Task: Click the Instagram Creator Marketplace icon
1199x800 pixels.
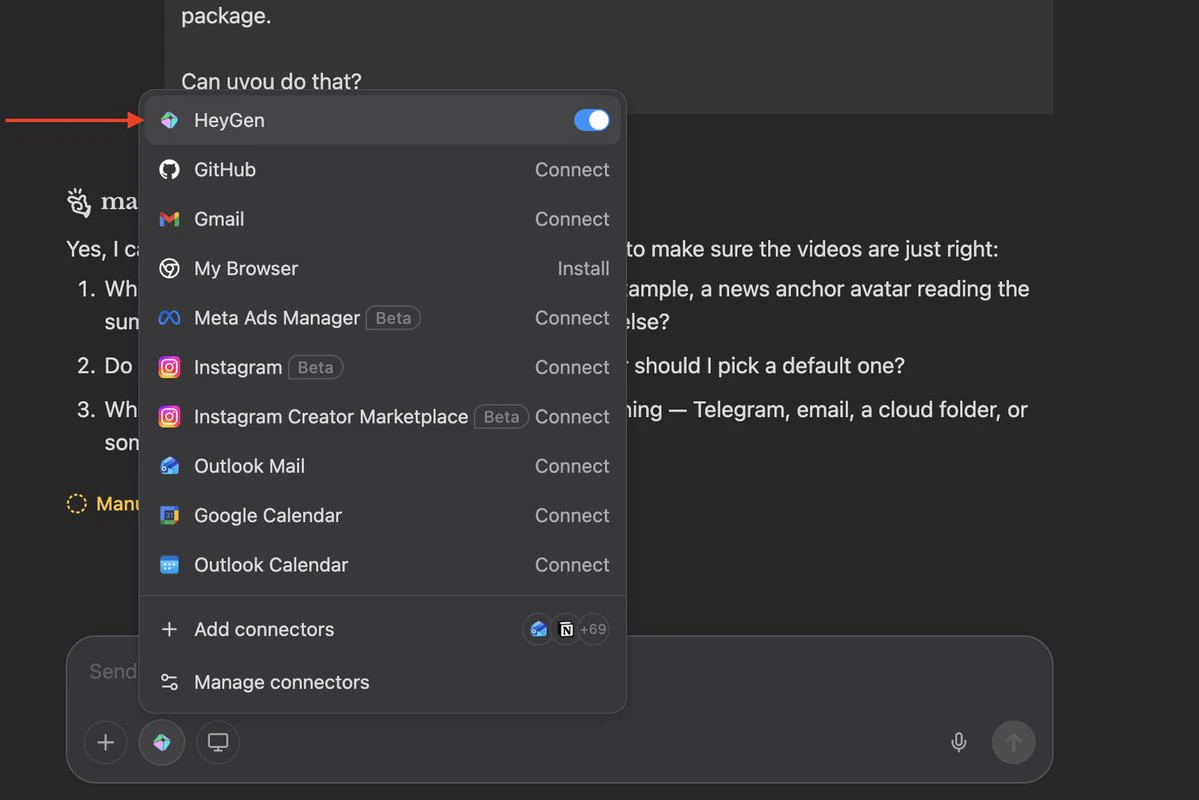Action: [169, 417]
